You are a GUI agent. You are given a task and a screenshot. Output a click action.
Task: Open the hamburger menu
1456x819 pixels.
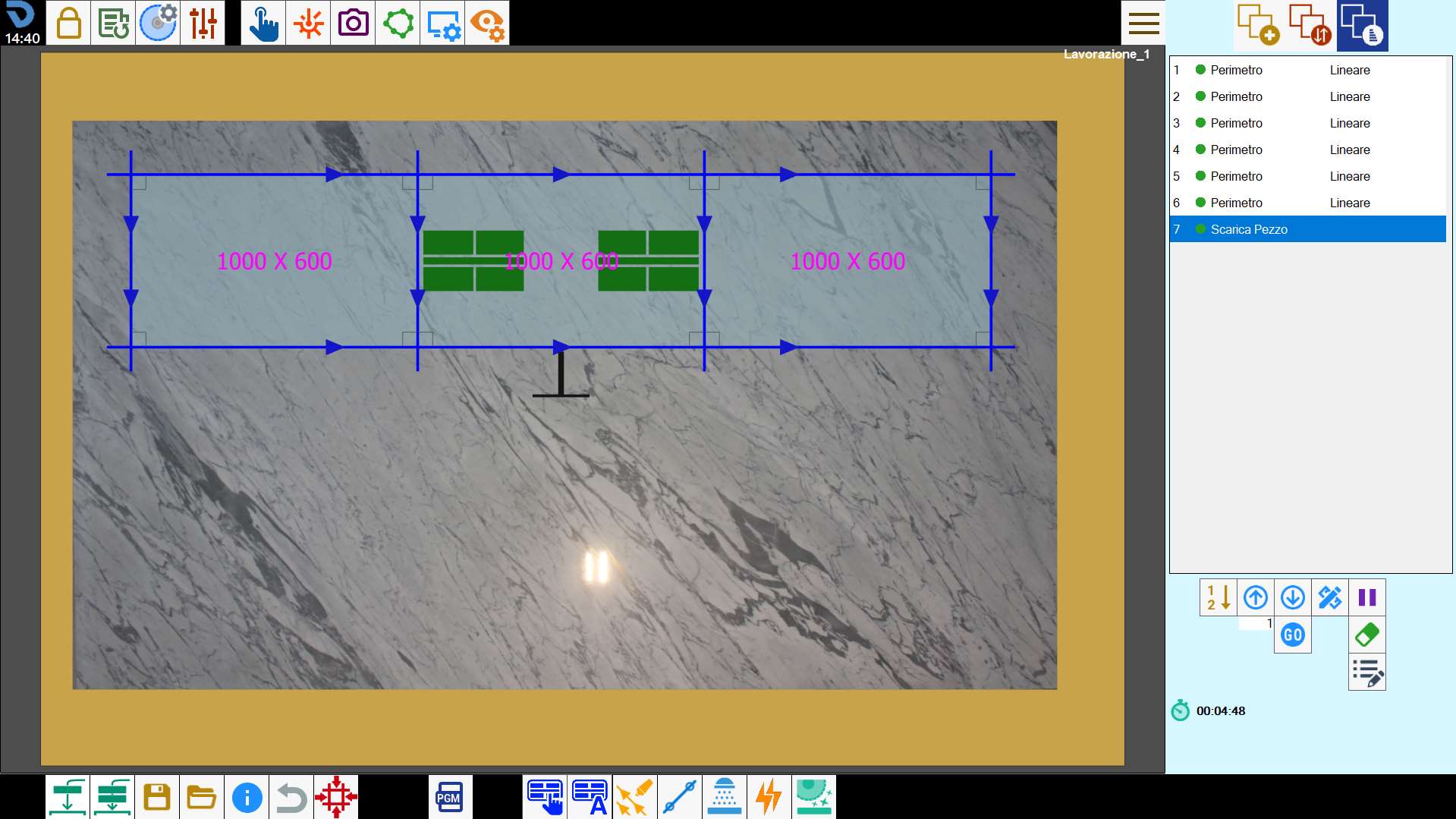[1143, 23]
